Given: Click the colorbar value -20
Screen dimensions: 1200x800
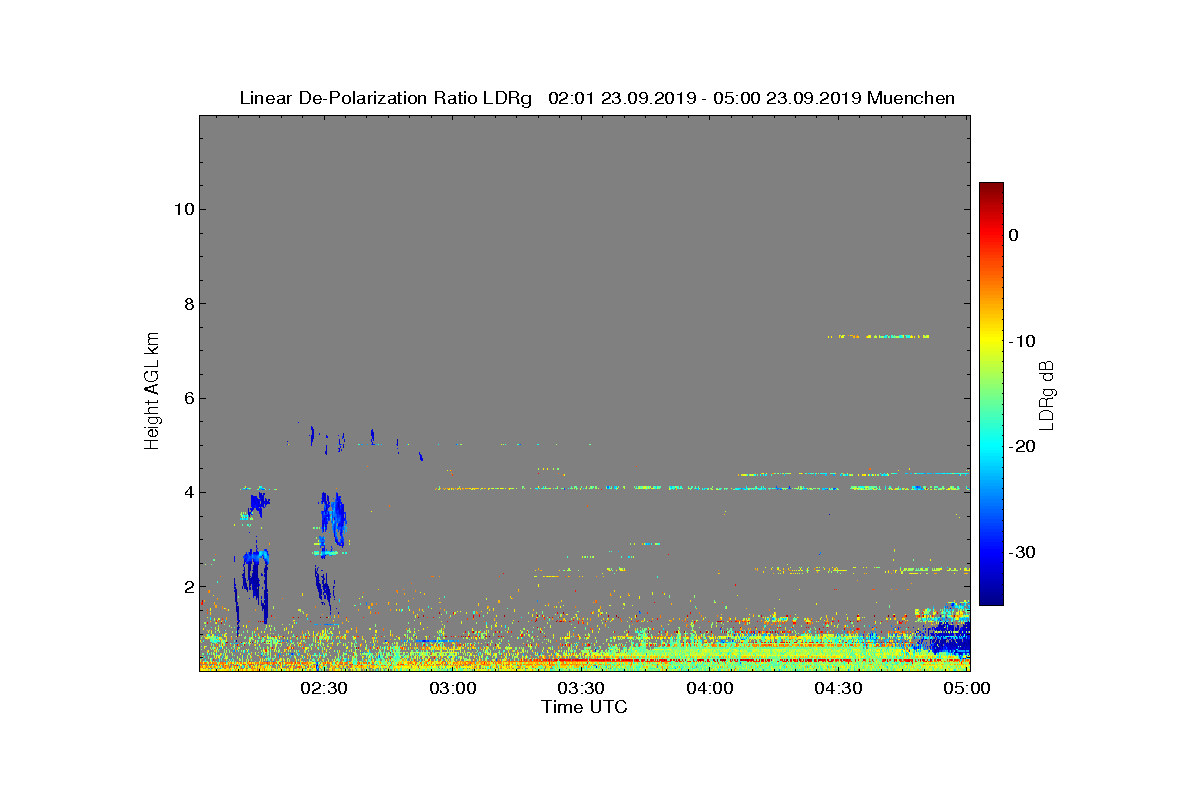Looking at the screenshot, I should (x=1021, y=447).
